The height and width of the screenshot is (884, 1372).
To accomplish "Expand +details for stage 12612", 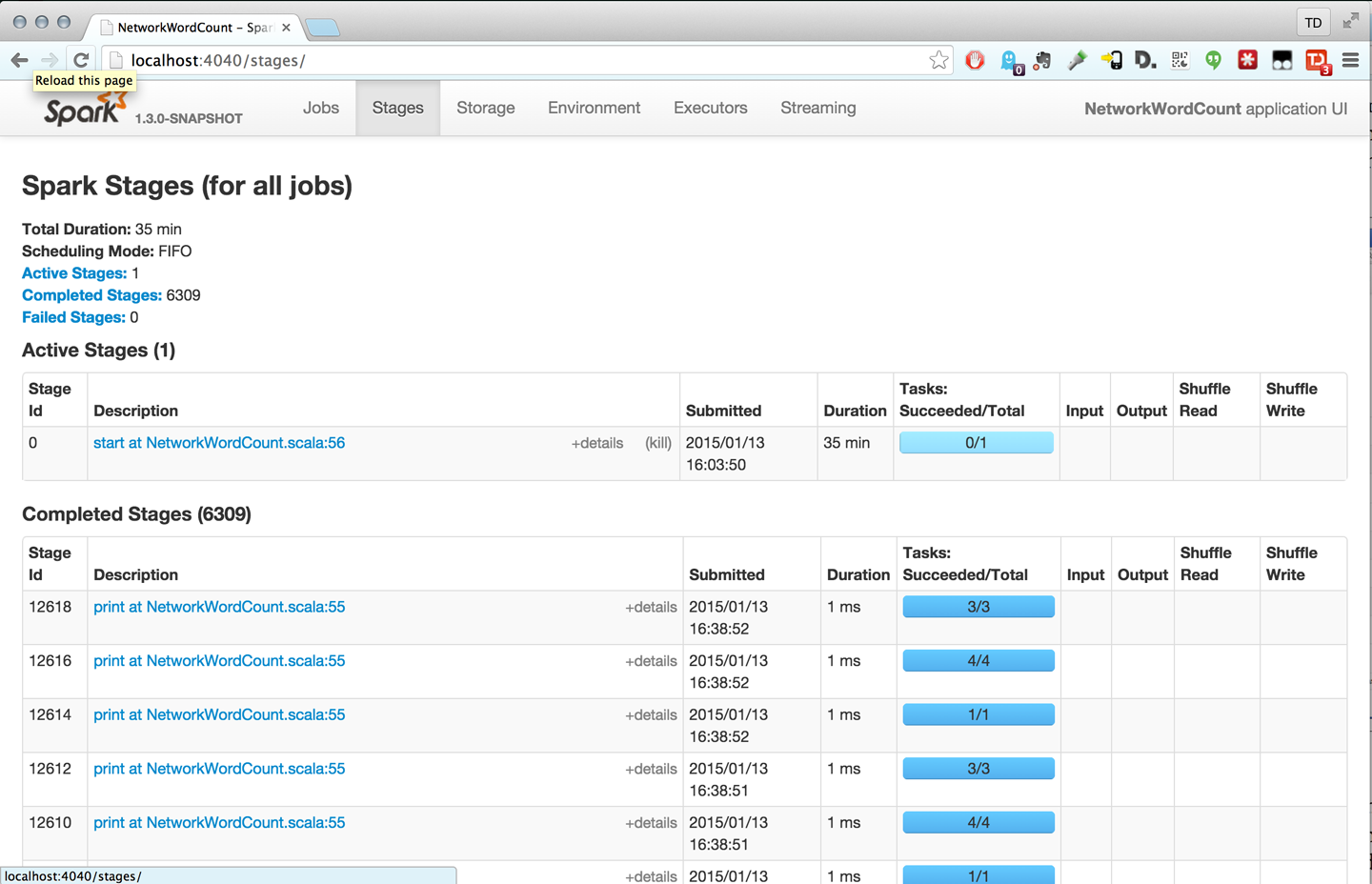I will point(651,769).
